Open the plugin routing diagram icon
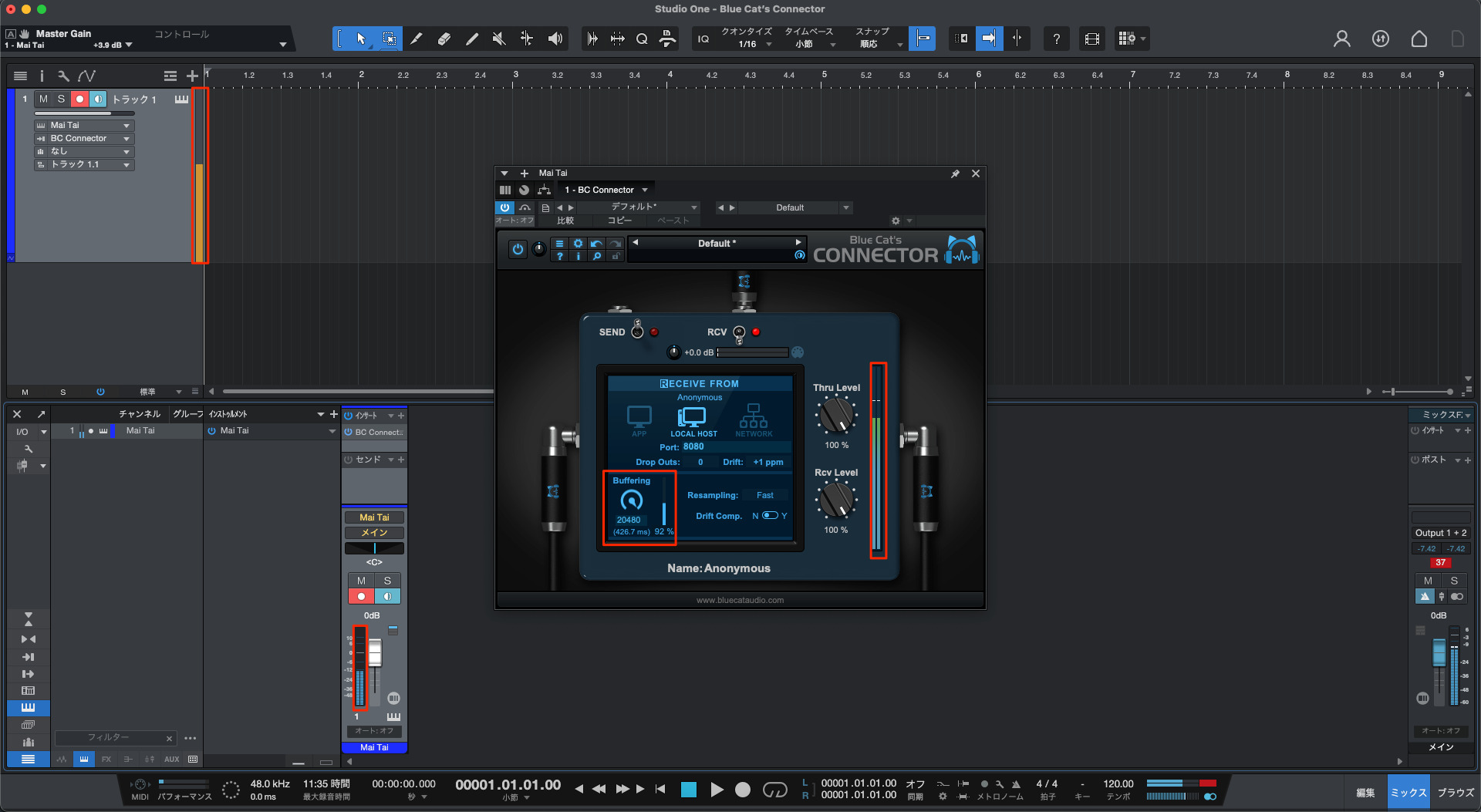 (x=544, y=190)
